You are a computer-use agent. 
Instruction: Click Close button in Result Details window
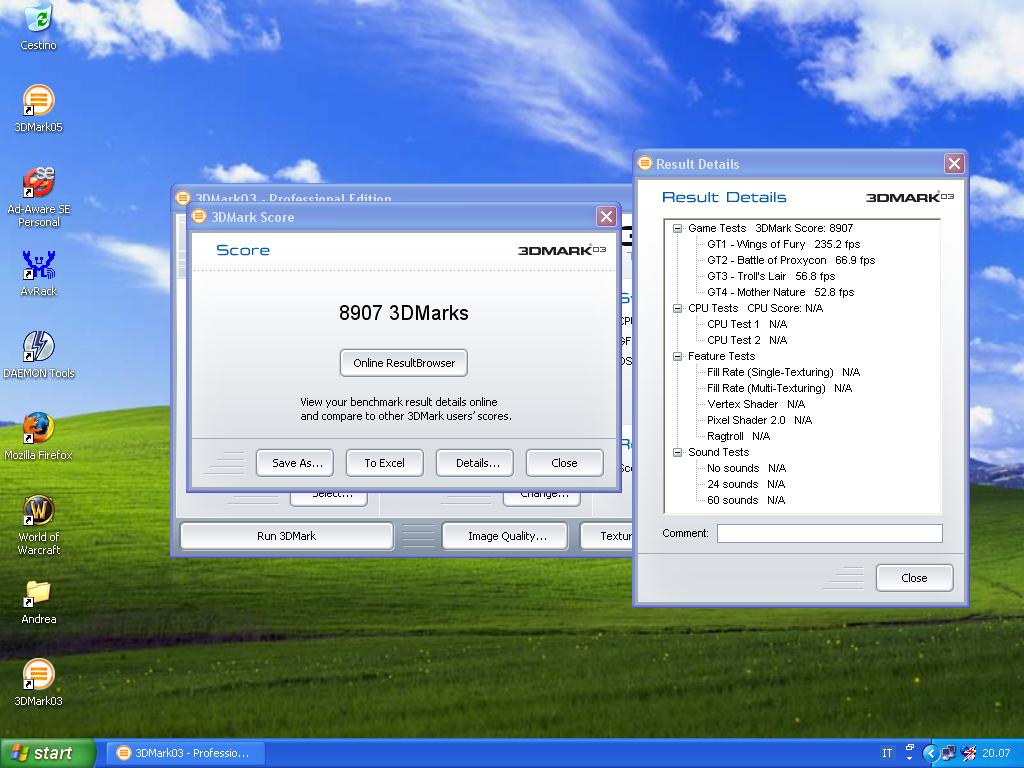coord(914,578)
